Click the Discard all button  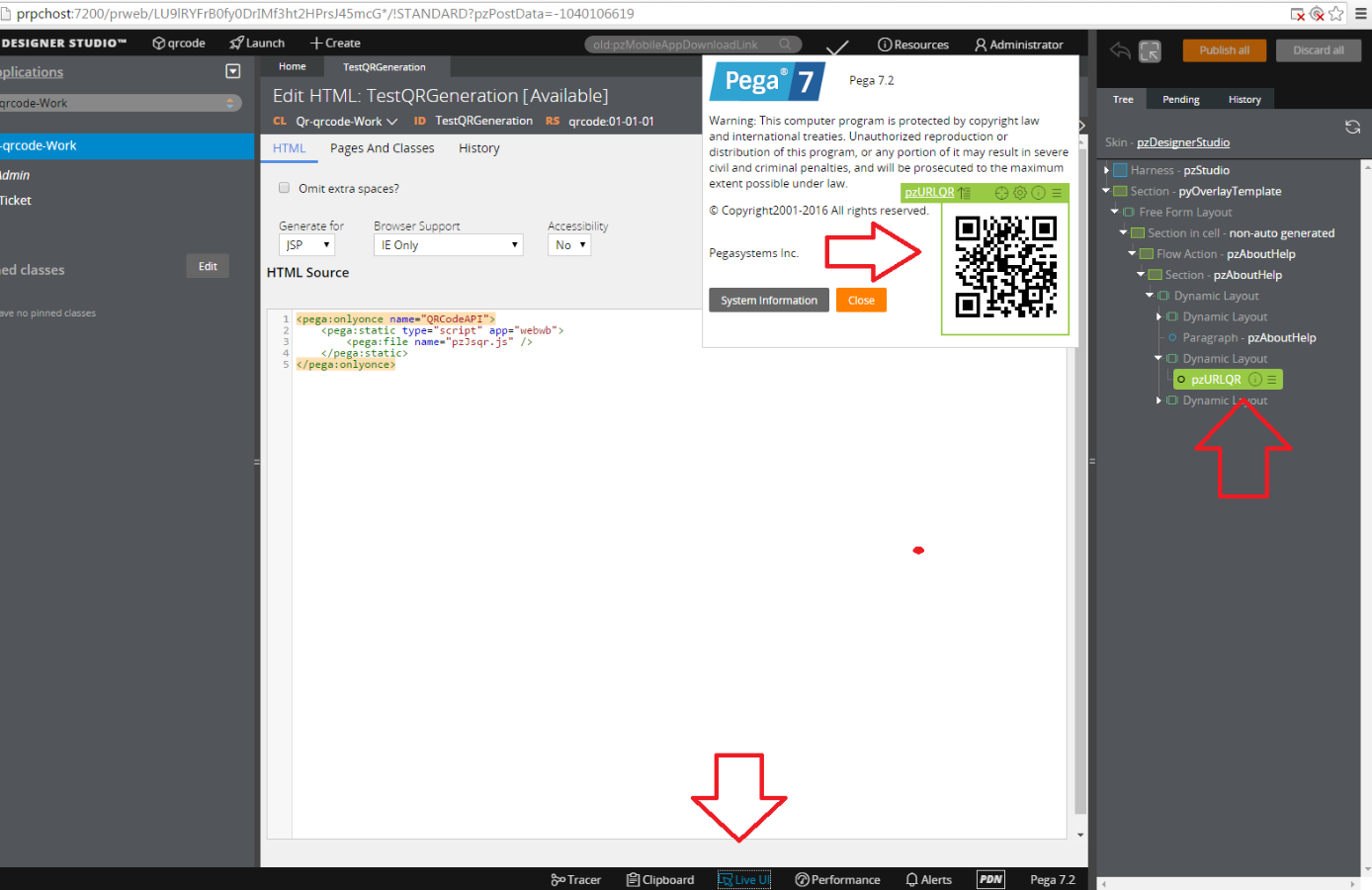click(1318, 50)
